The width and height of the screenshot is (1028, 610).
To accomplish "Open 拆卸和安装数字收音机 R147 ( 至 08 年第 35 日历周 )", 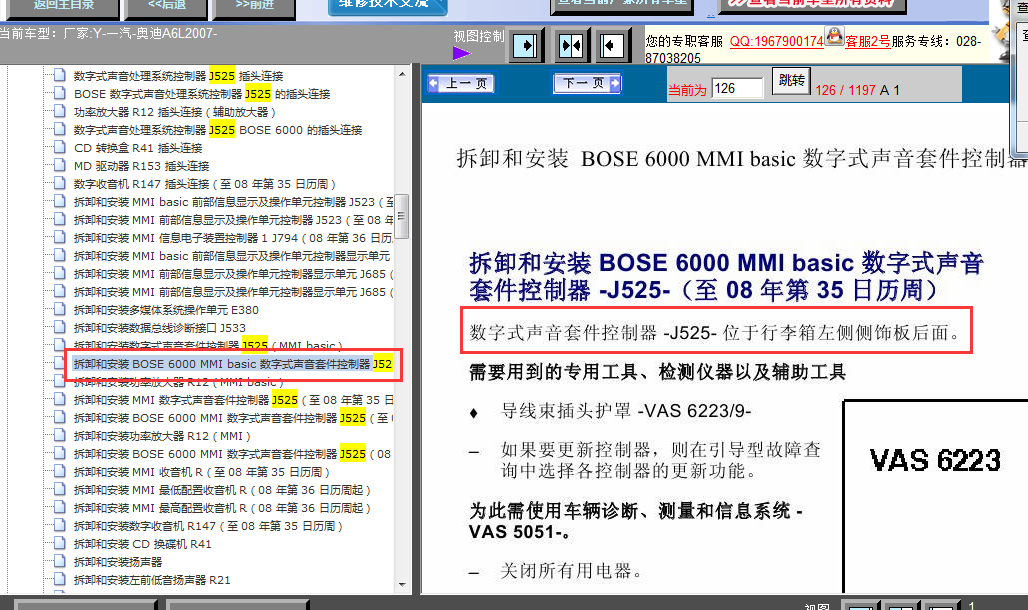I will pos(208,526).
